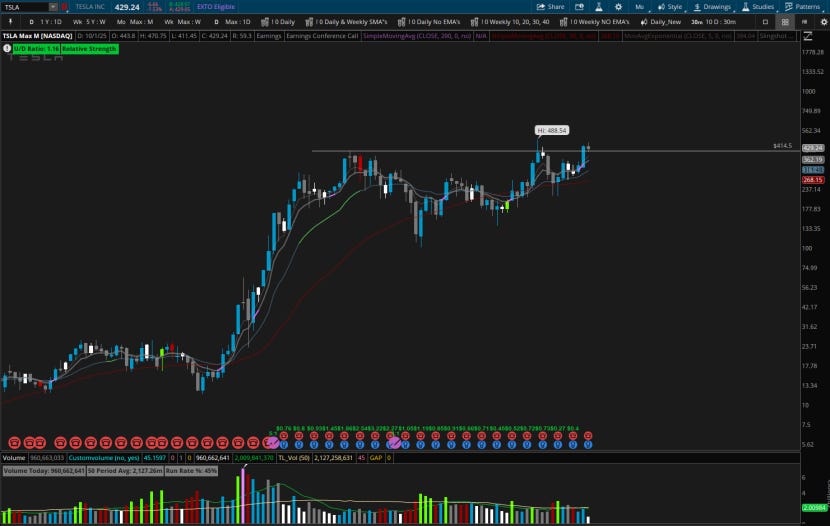Viewport: 830px width, 526px height.
Task: Switch to the single chart layout icon
Action: tap(765, 22)
